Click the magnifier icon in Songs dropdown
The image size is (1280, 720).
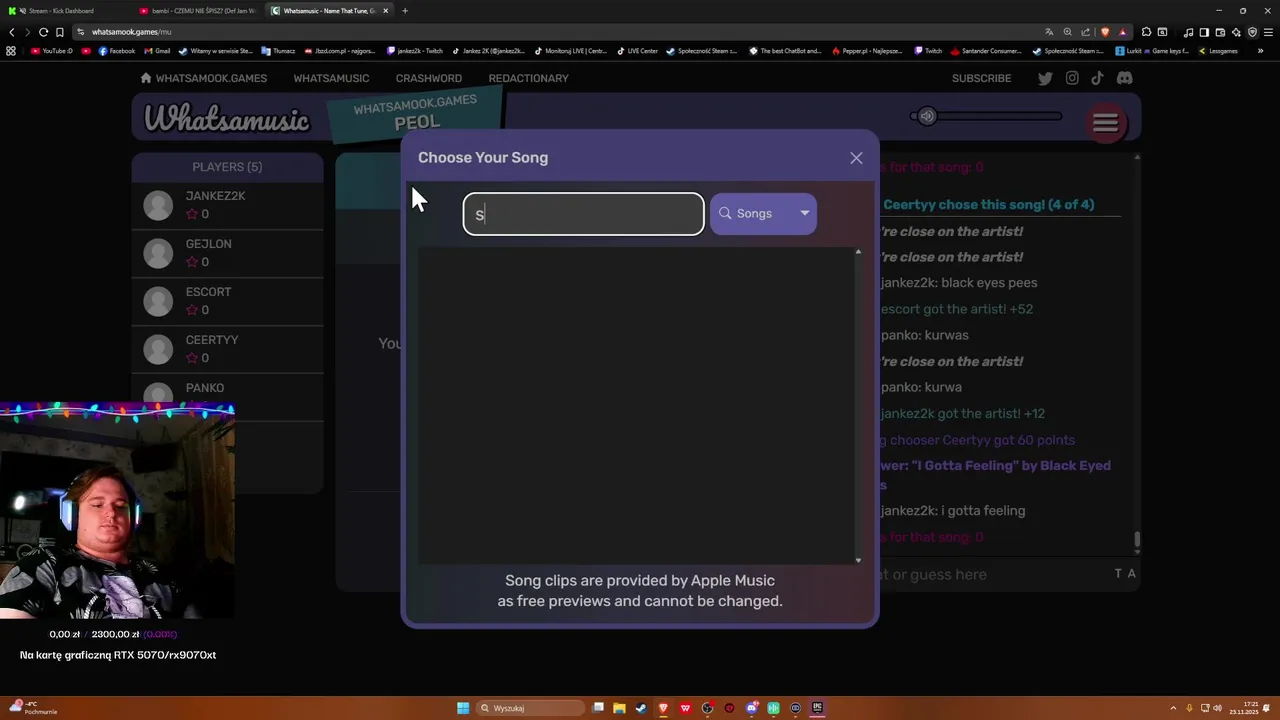725,213
